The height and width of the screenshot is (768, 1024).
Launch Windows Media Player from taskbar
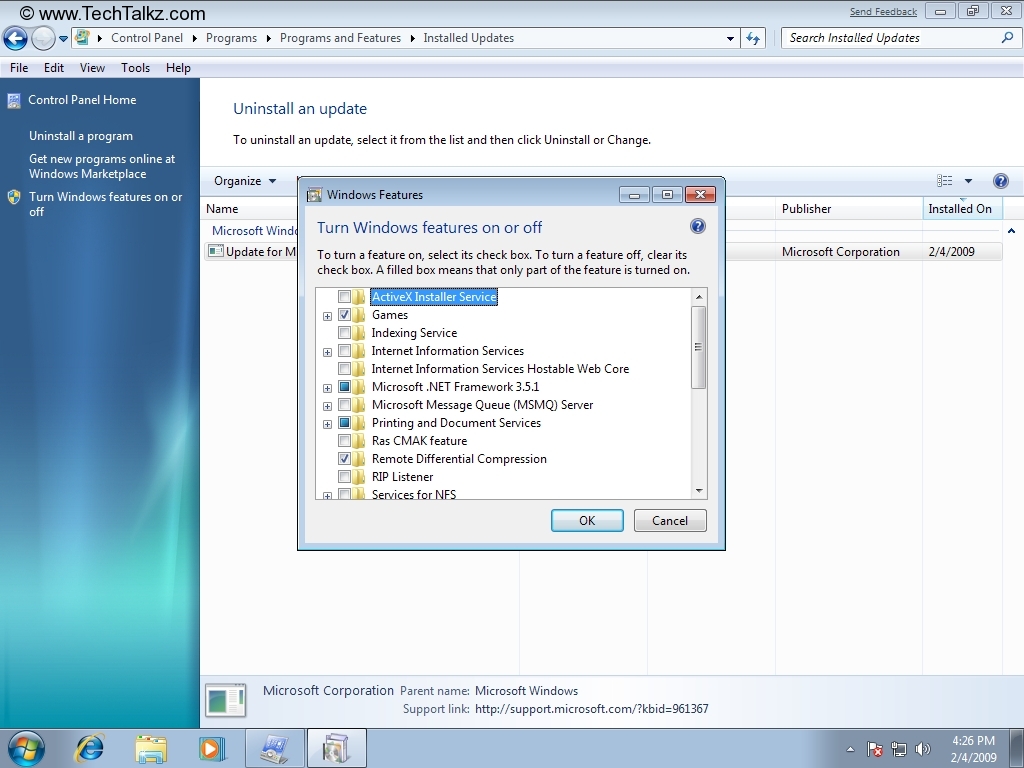pos(211,748)
